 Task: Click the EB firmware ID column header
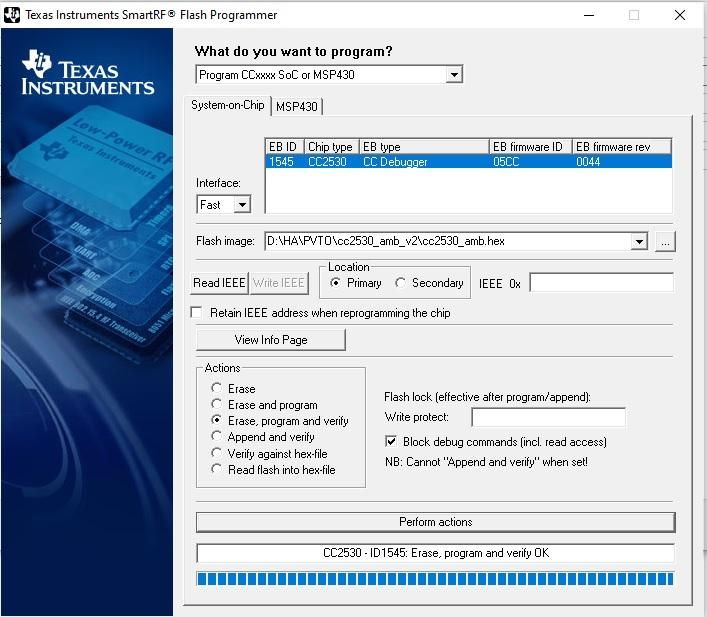tap(531, 147)
